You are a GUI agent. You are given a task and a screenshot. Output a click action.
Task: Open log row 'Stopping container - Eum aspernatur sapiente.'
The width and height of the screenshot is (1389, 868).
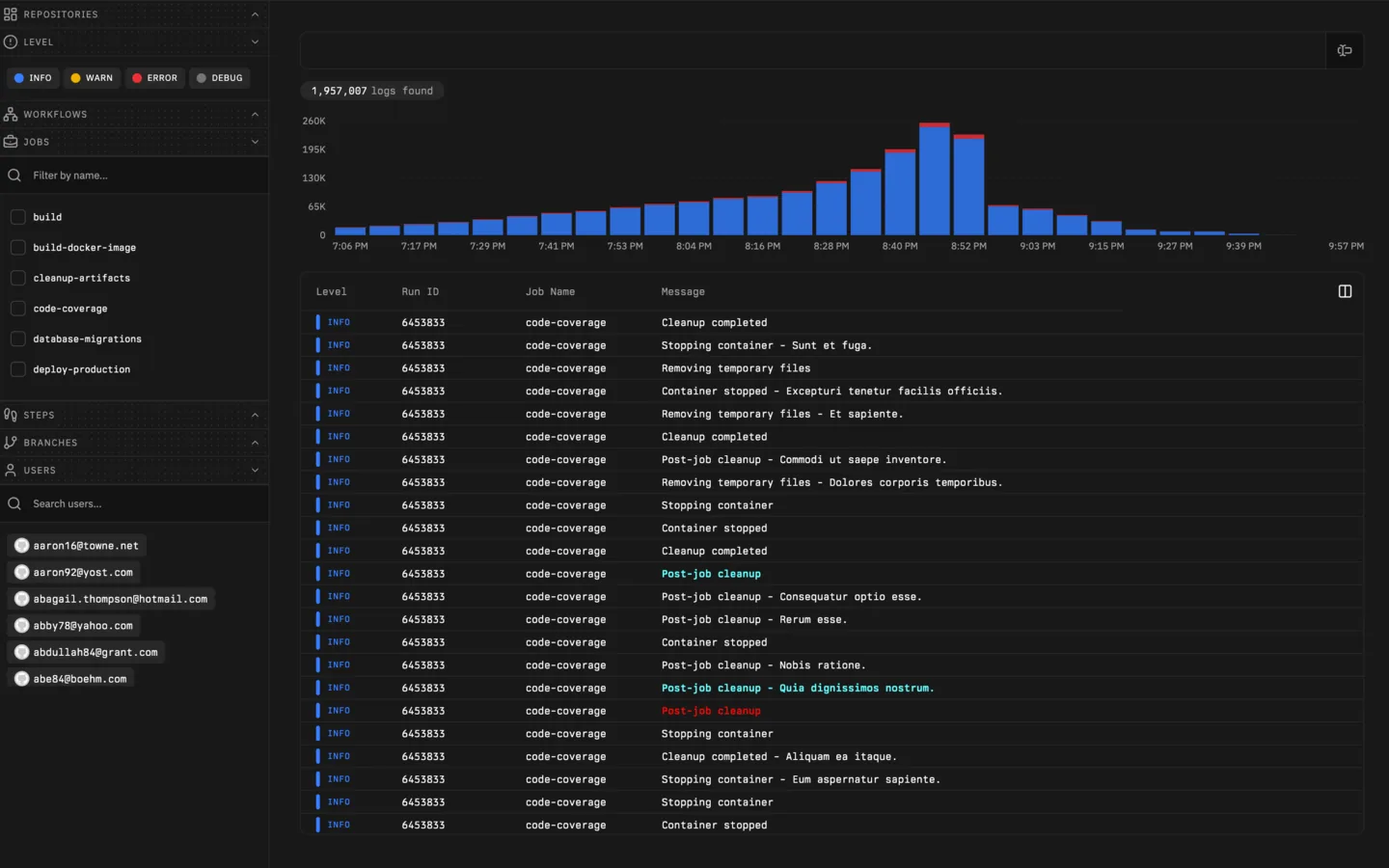tap(831, 779)
